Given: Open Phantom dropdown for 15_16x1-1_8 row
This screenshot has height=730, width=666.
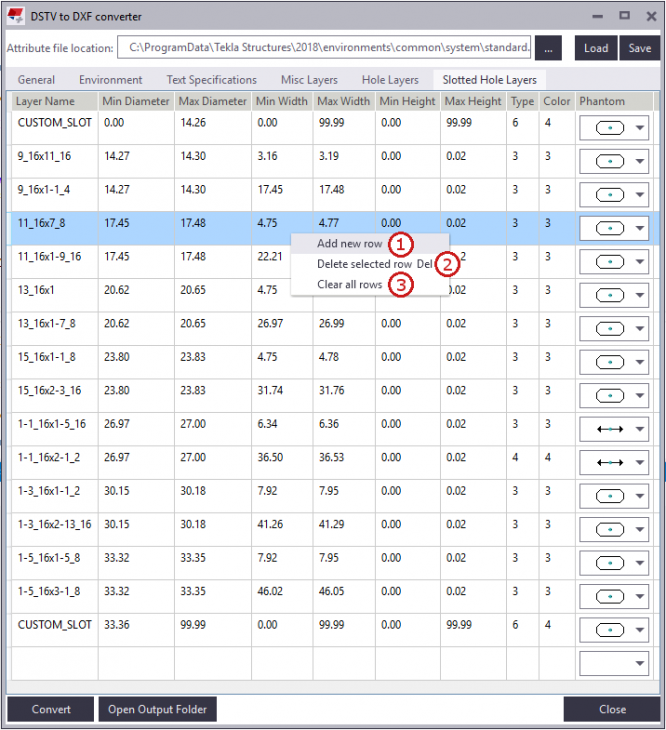Looking at the screenshot, I should click(614, 362).
